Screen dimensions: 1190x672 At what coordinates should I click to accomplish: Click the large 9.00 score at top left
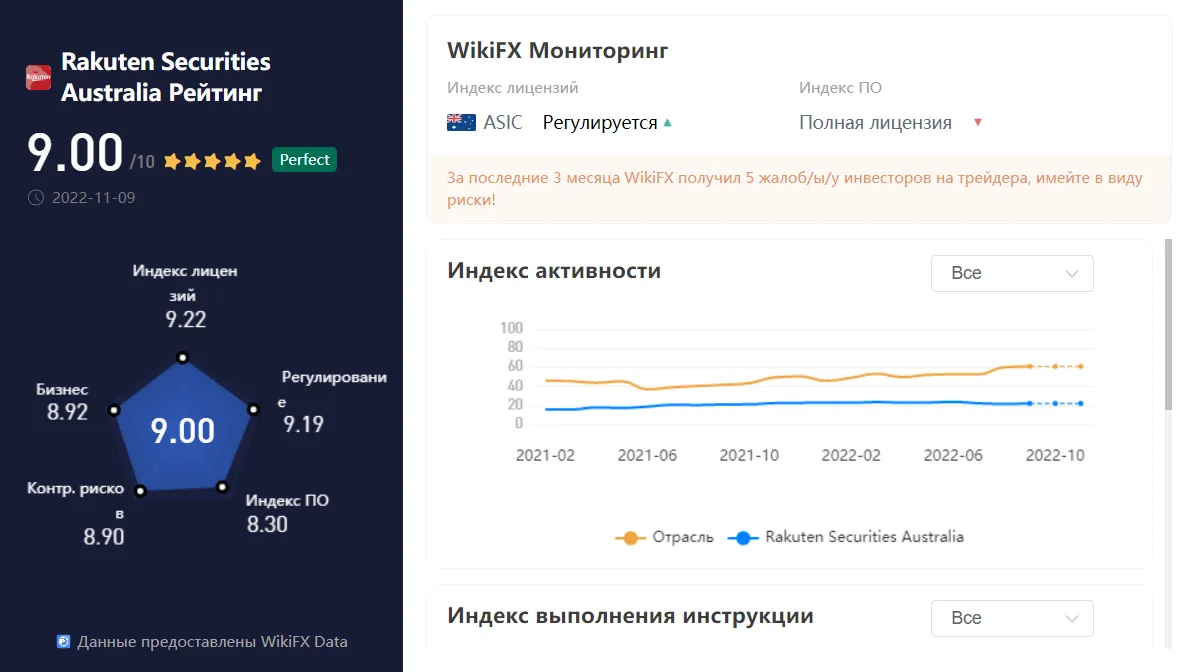tap(74, 153)
